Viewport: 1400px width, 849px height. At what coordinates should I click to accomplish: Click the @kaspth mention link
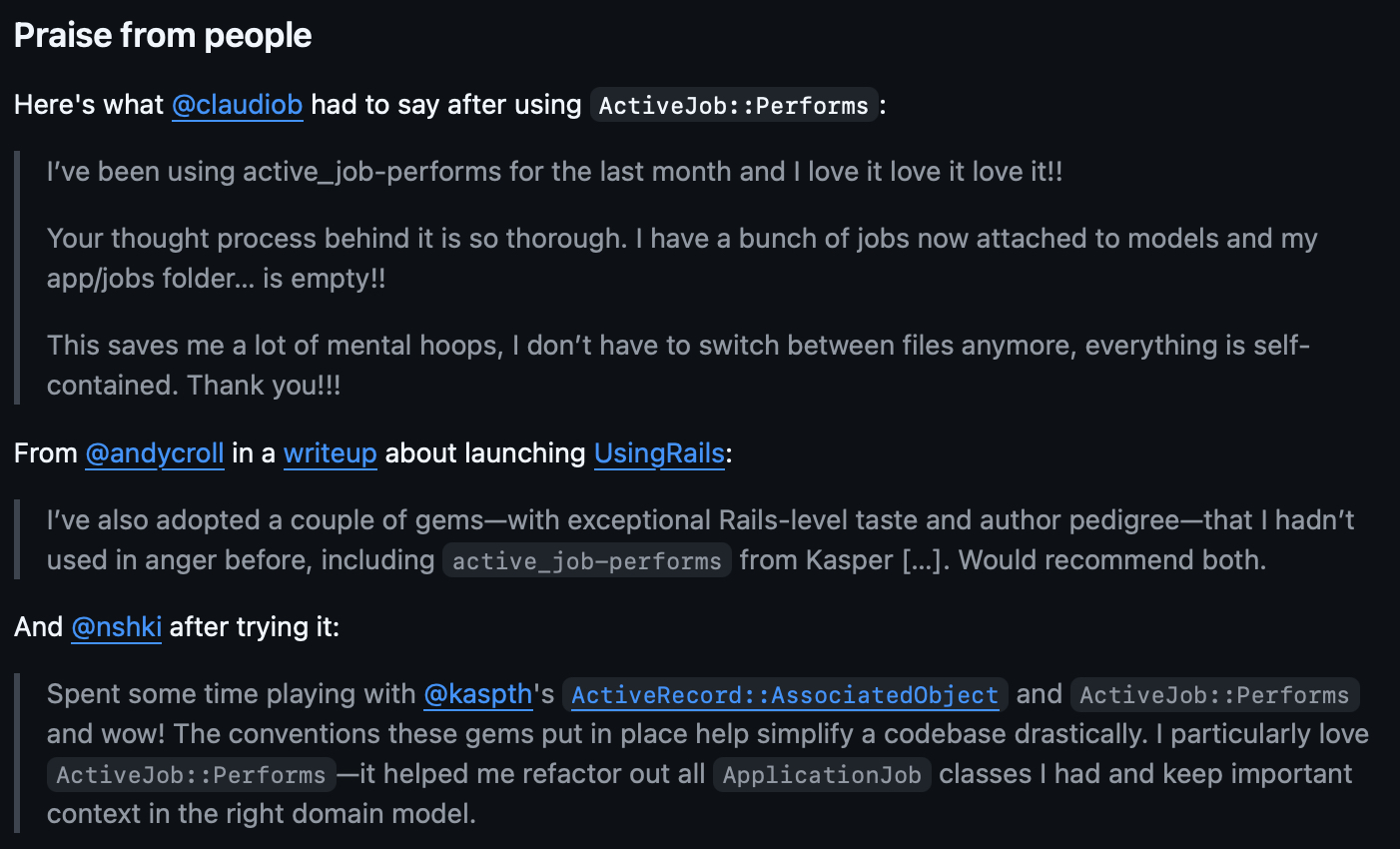[477, 694]
